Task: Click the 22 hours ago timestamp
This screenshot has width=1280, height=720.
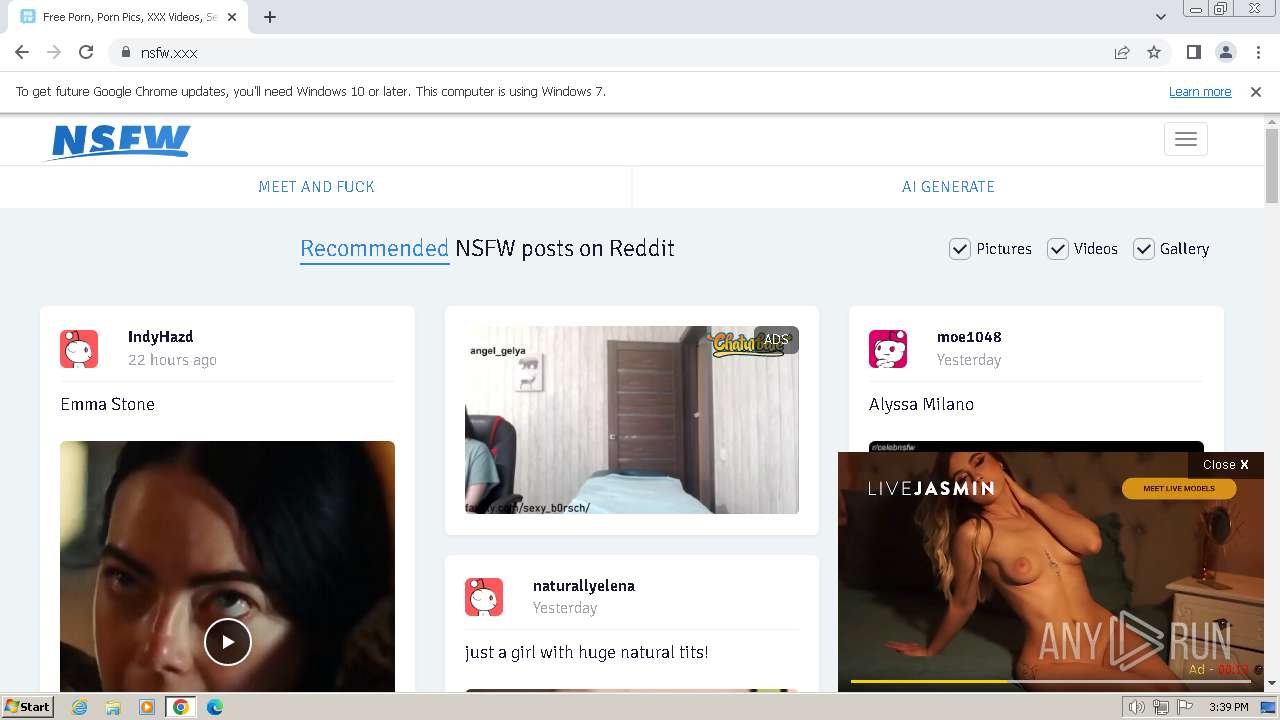Action: pyautogui.click(x=172, y=360)
